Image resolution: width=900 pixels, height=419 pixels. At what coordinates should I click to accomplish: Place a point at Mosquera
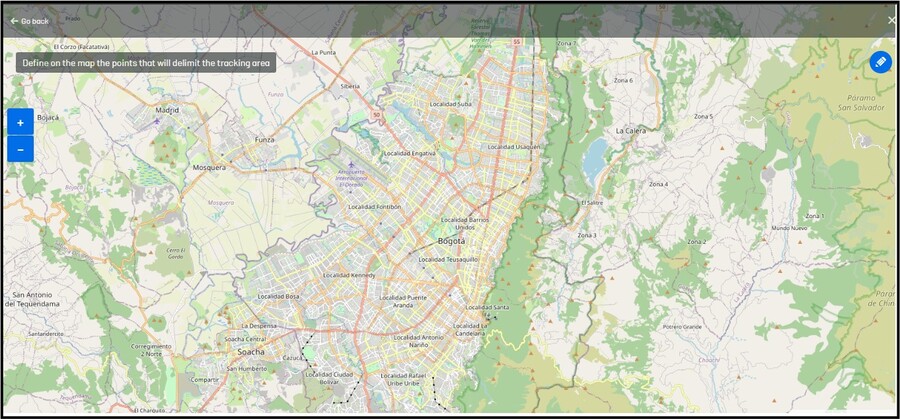(209, 167)
